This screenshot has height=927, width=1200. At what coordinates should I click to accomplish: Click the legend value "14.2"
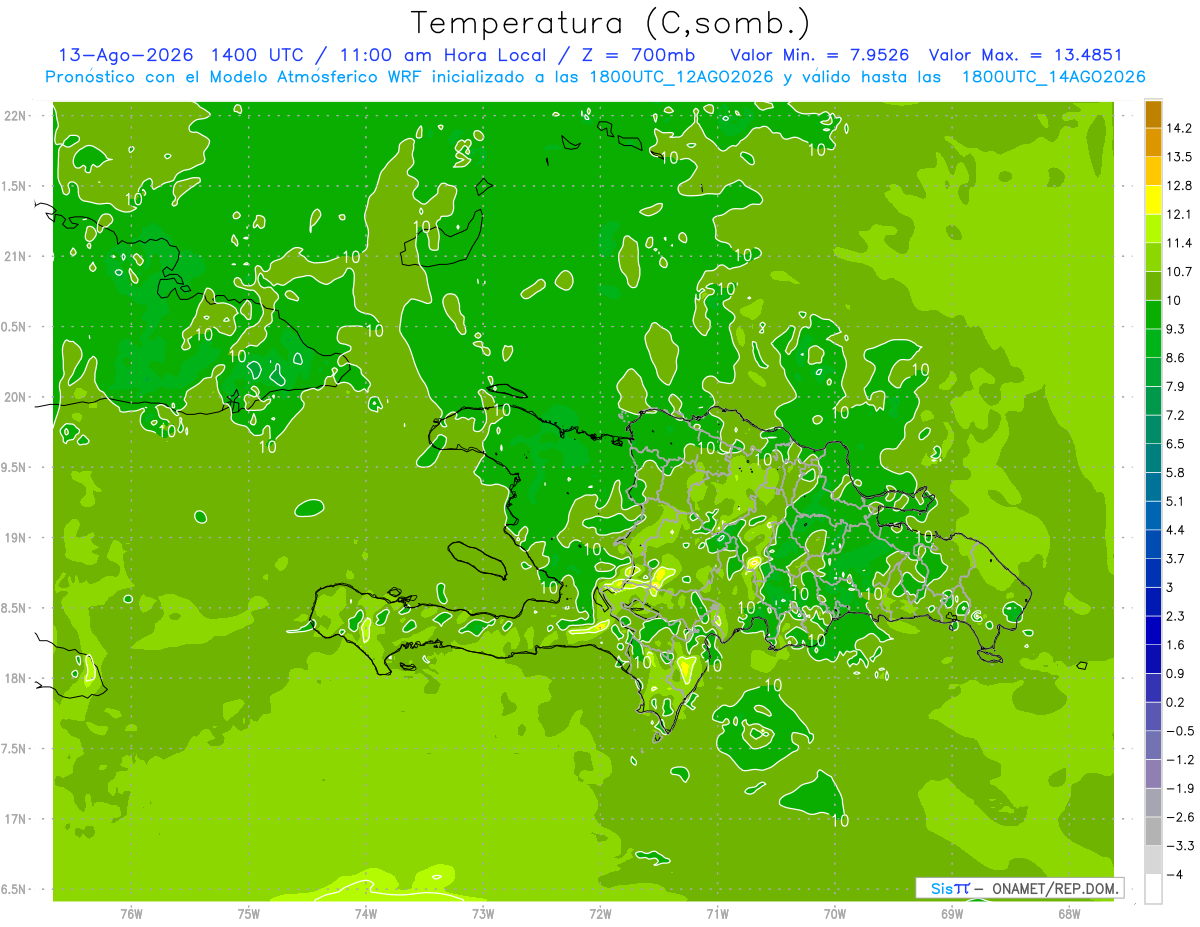coord(1180,128)
